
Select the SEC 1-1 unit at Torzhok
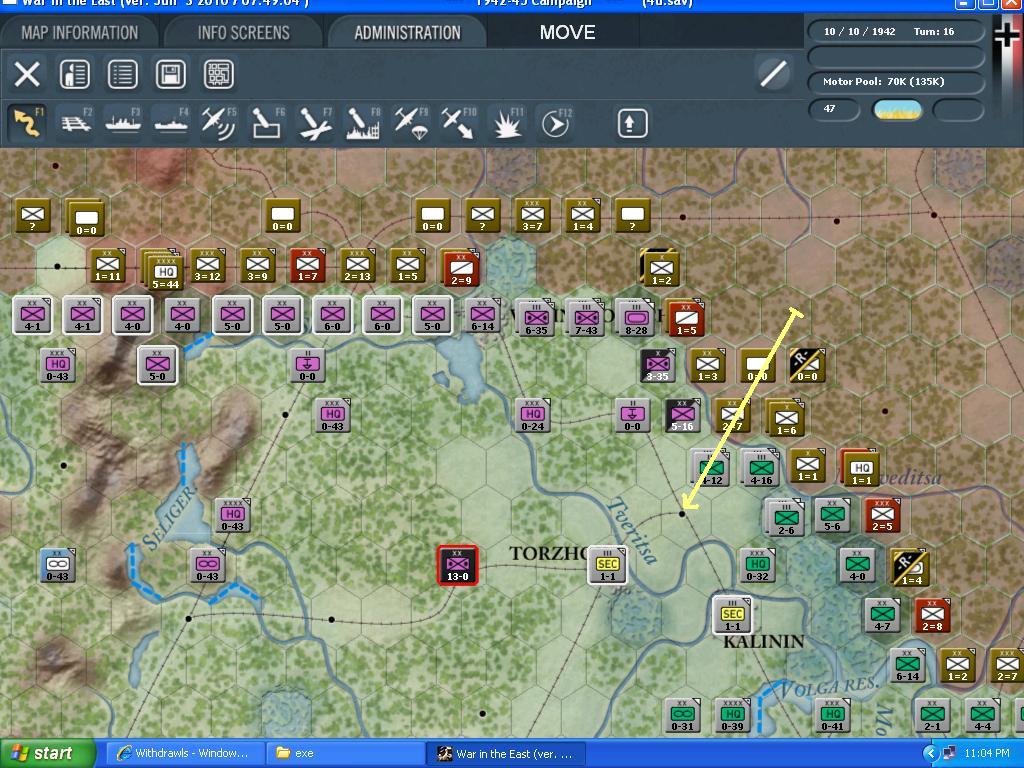607,566
